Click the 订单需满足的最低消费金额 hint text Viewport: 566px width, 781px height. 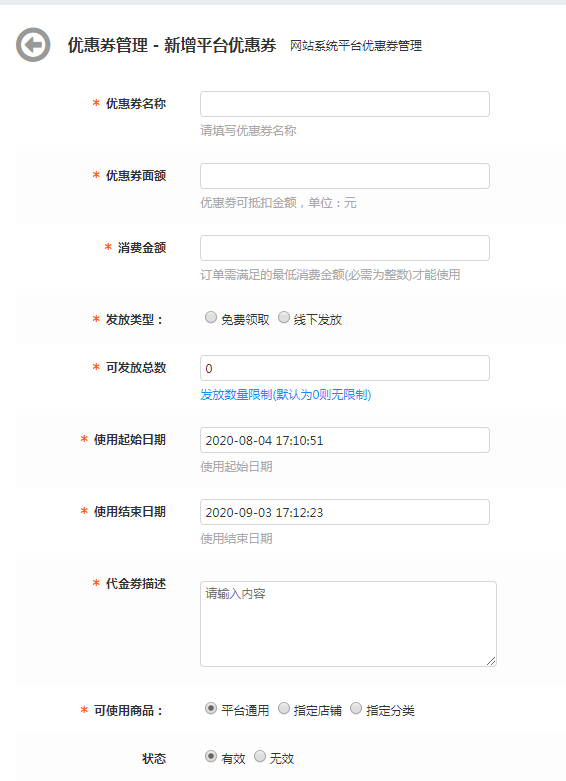point(330,275)
